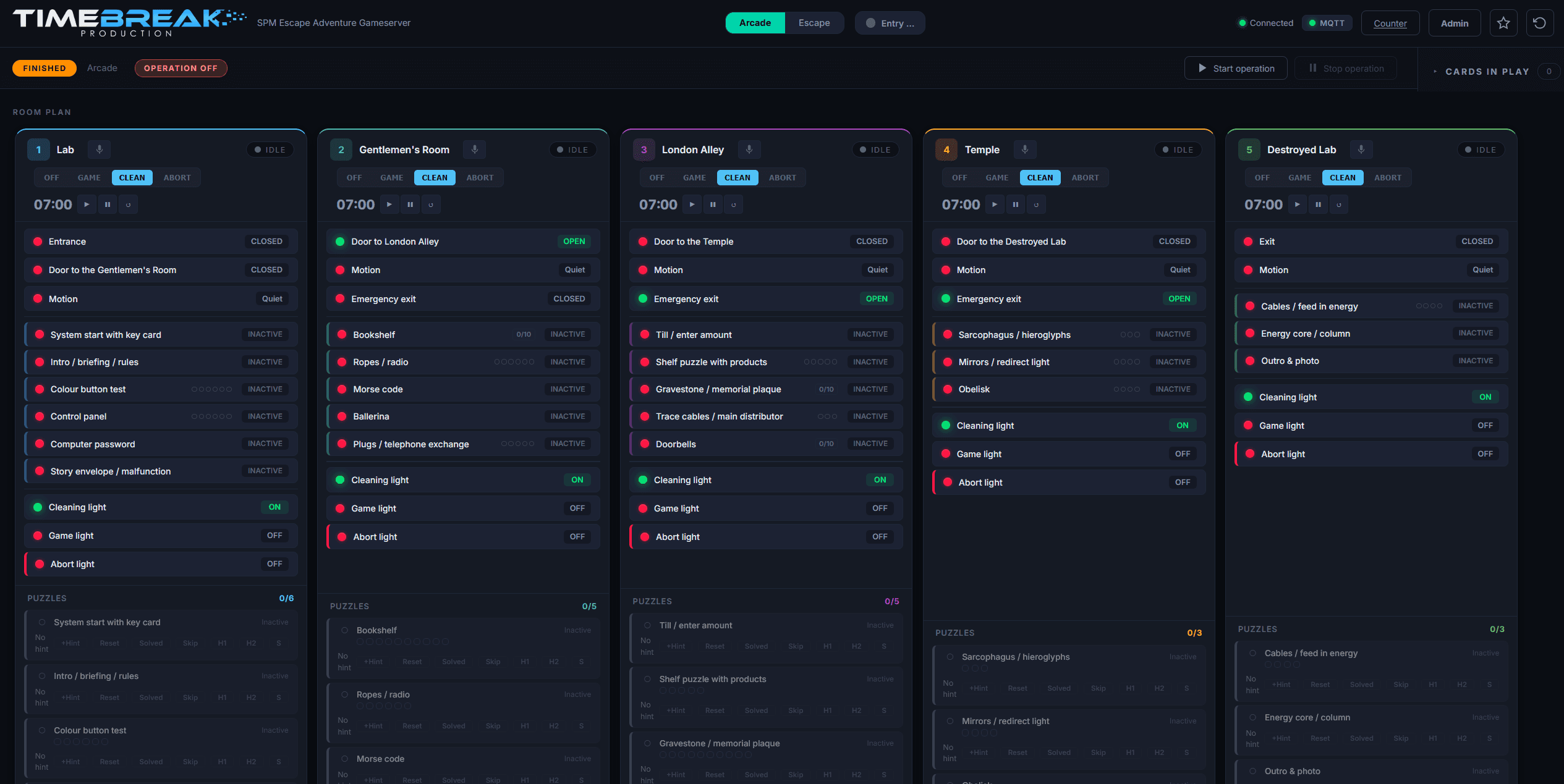
Task: Pause the Temple room timer
Action: click(x=1015, y=204)
